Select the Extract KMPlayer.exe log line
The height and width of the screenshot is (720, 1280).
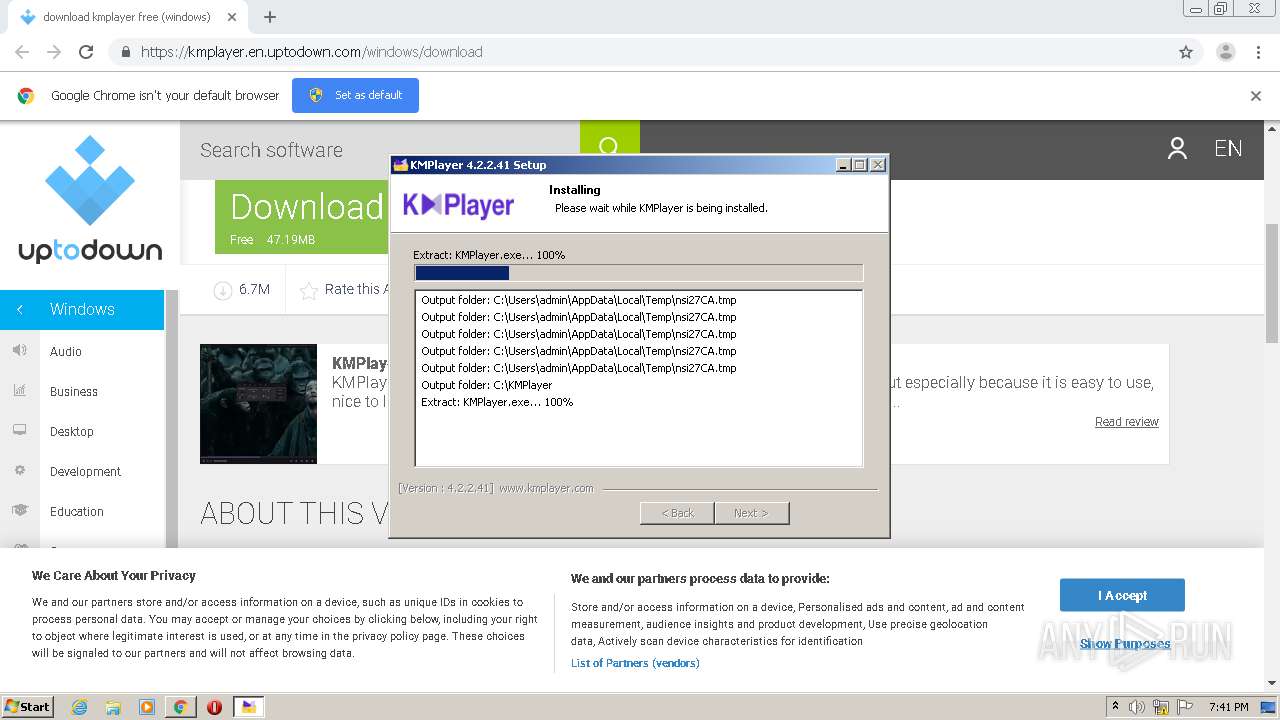pos(497,402)
